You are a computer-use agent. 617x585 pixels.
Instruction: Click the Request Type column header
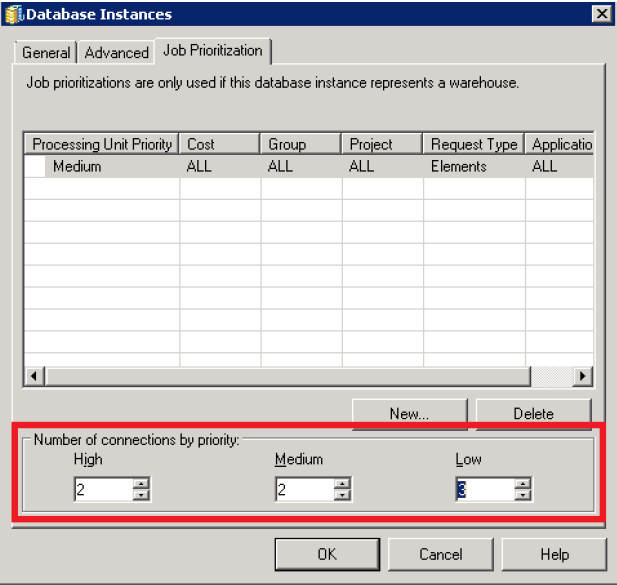coord(474,144)
